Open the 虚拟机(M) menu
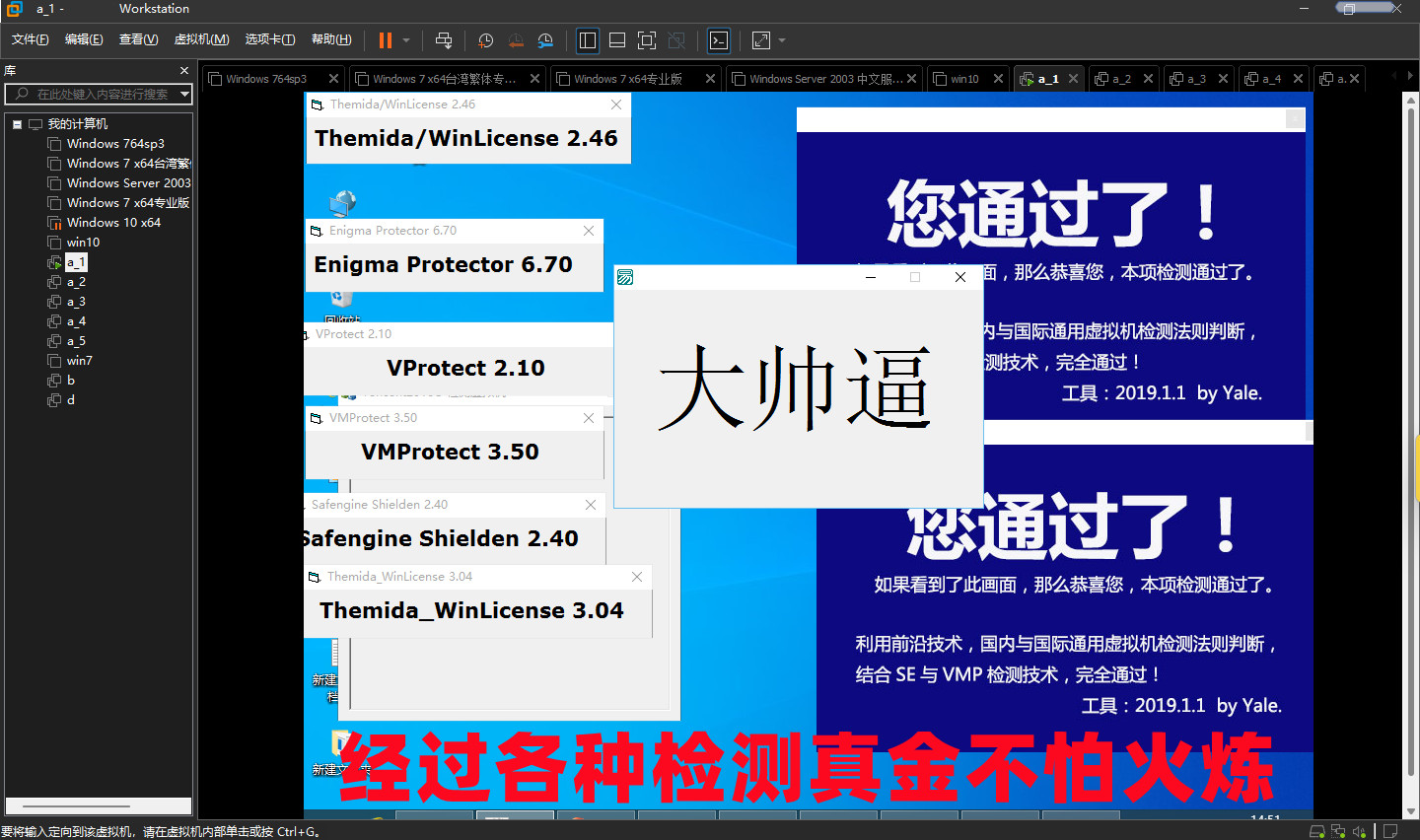The image size is (1420, 840). (201, 39)
